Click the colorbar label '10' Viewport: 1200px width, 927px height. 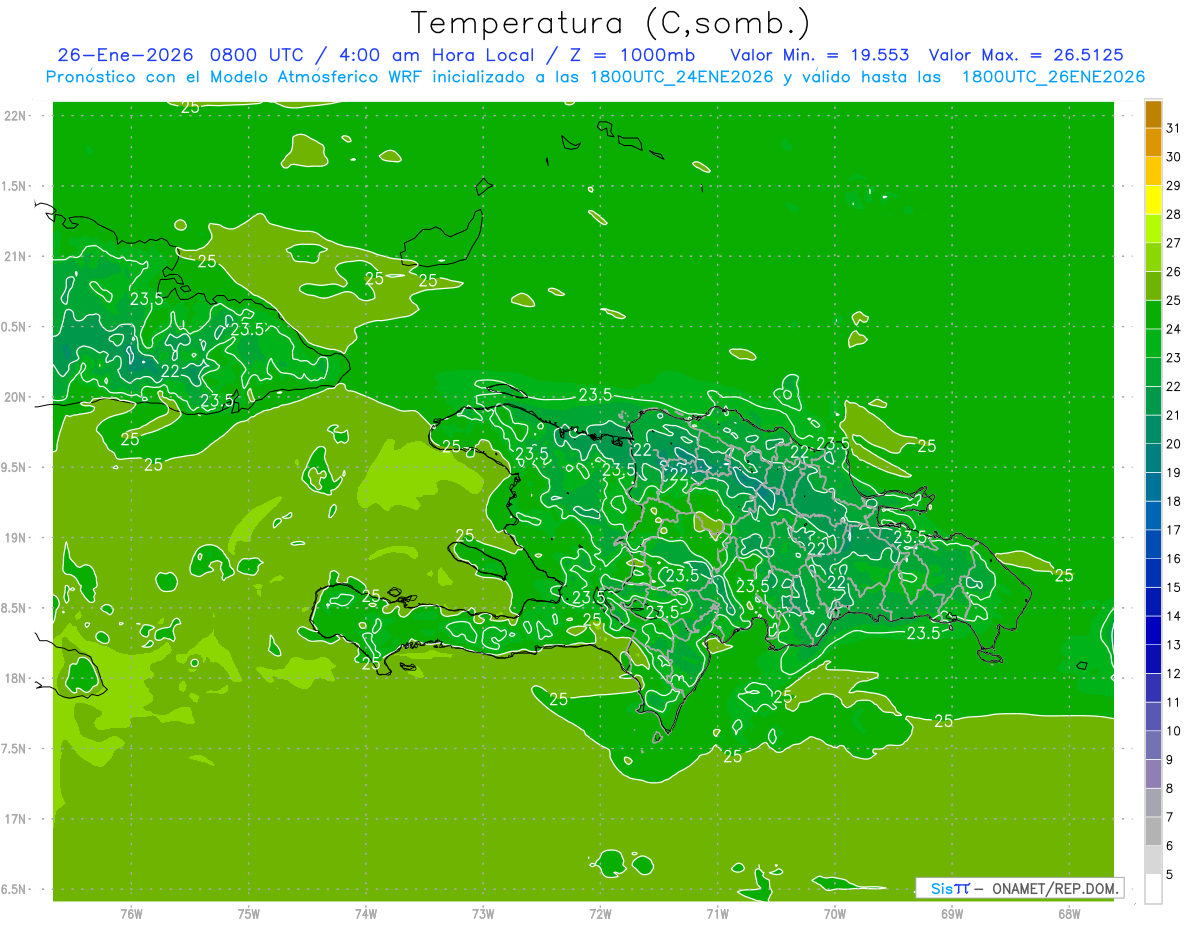(1173, 731)
